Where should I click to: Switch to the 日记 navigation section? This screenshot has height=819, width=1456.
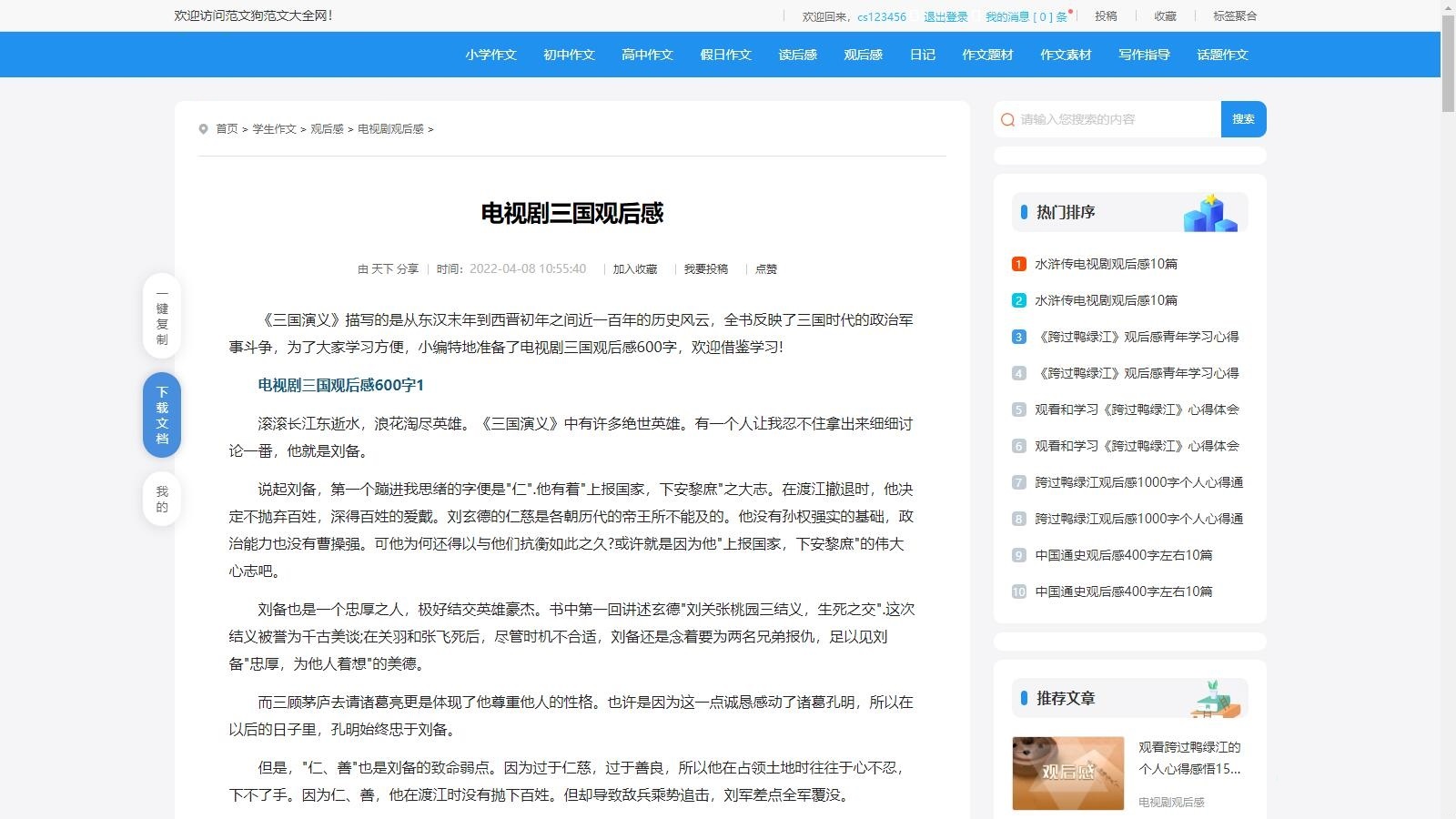pos(922,55)
